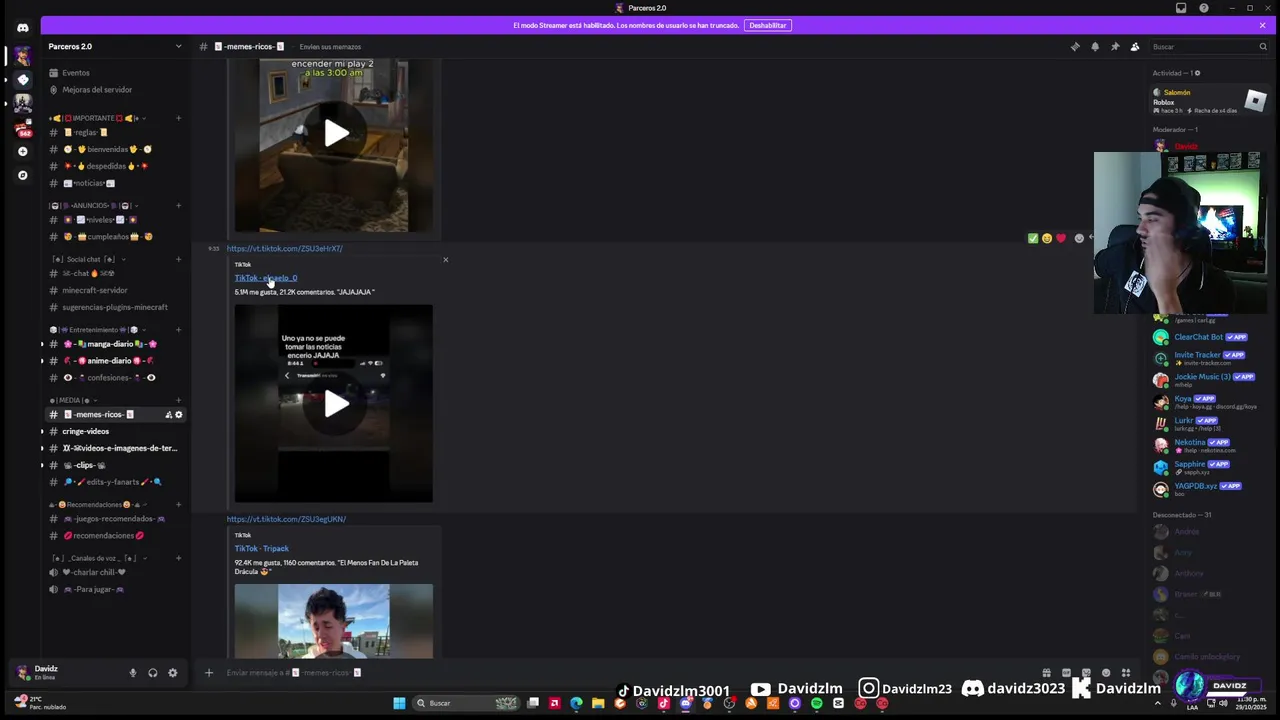This screenshot has width=1280, height=720.
Task: Open the vt.tiktok.com/ZSU3egUKN link
Action: pos(286,519)
